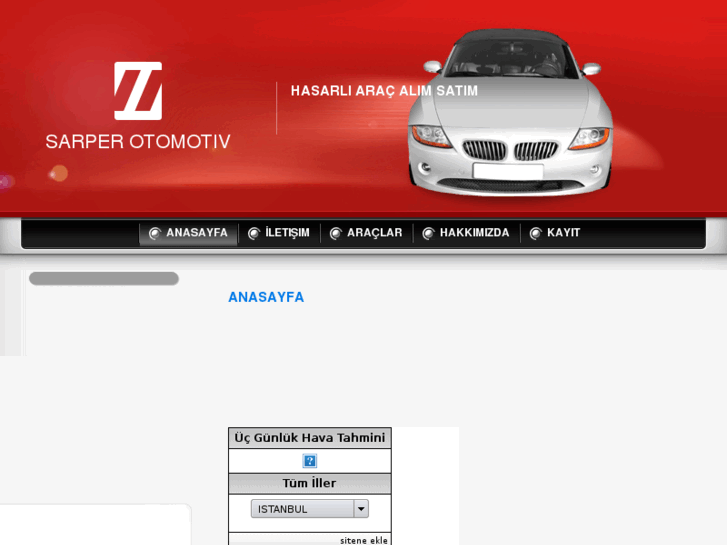Click the 'Üç Günlük Hava Tahmini' header
Screen dimensions: 727x545
click(x=310, y=438)
